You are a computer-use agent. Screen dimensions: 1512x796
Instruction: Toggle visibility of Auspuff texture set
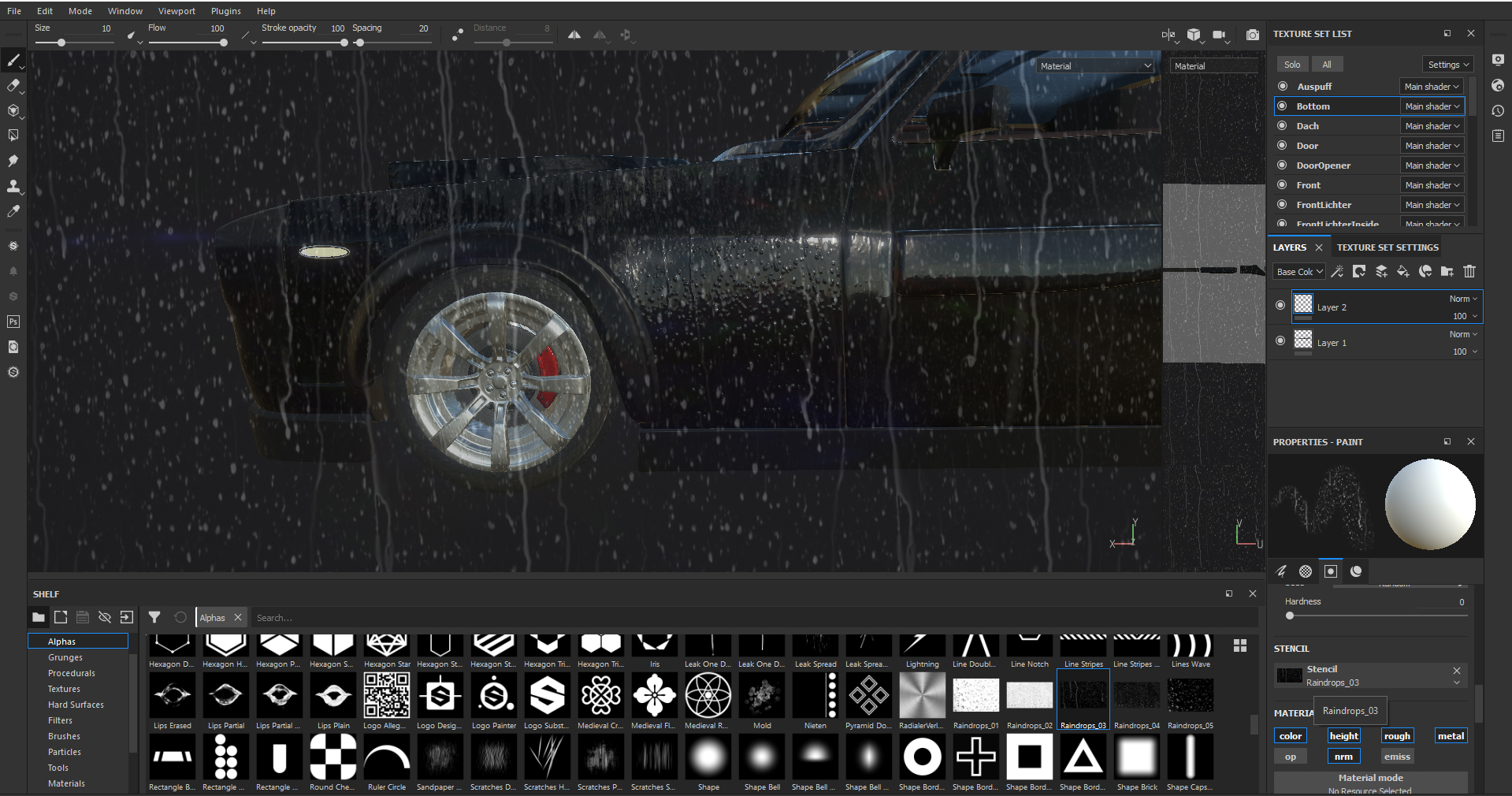tap(1282, 87)
